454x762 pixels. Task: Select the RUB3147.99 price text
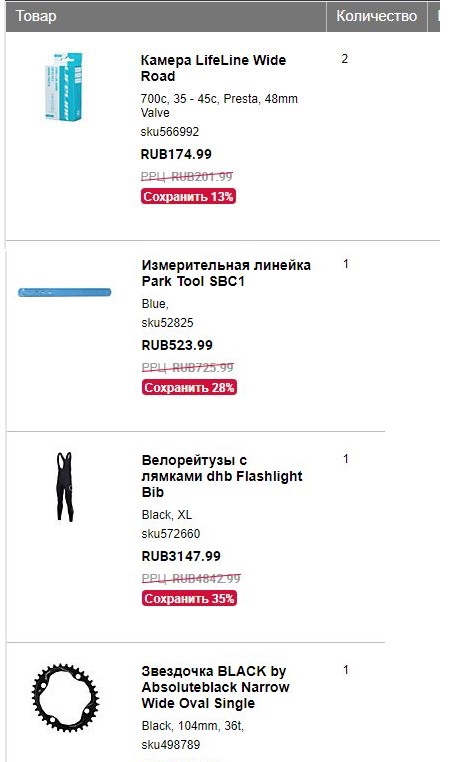point(181,556)
